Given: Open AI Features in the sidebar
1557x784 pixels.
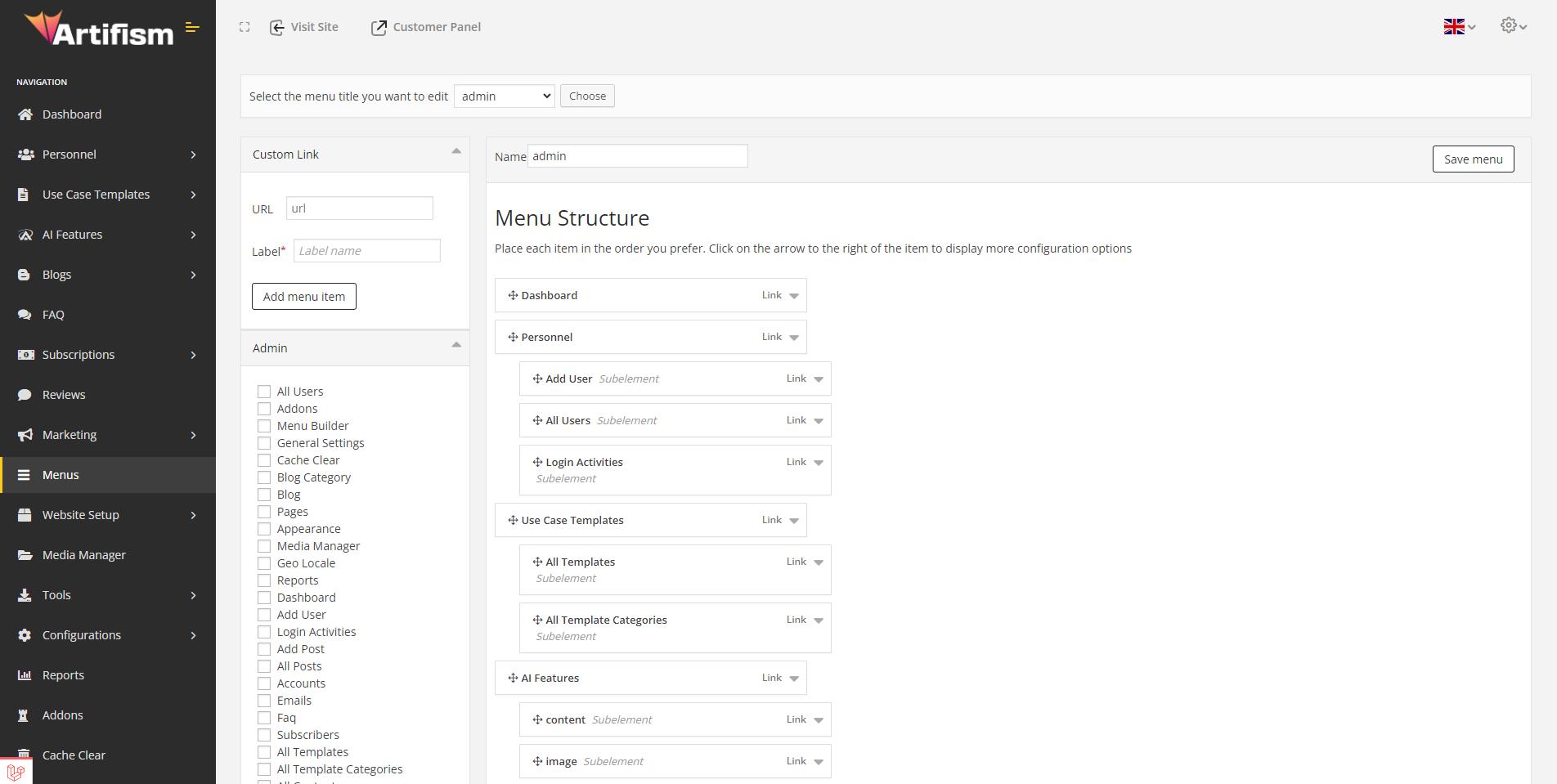Looking at the screenshot, I should [72, 234].
